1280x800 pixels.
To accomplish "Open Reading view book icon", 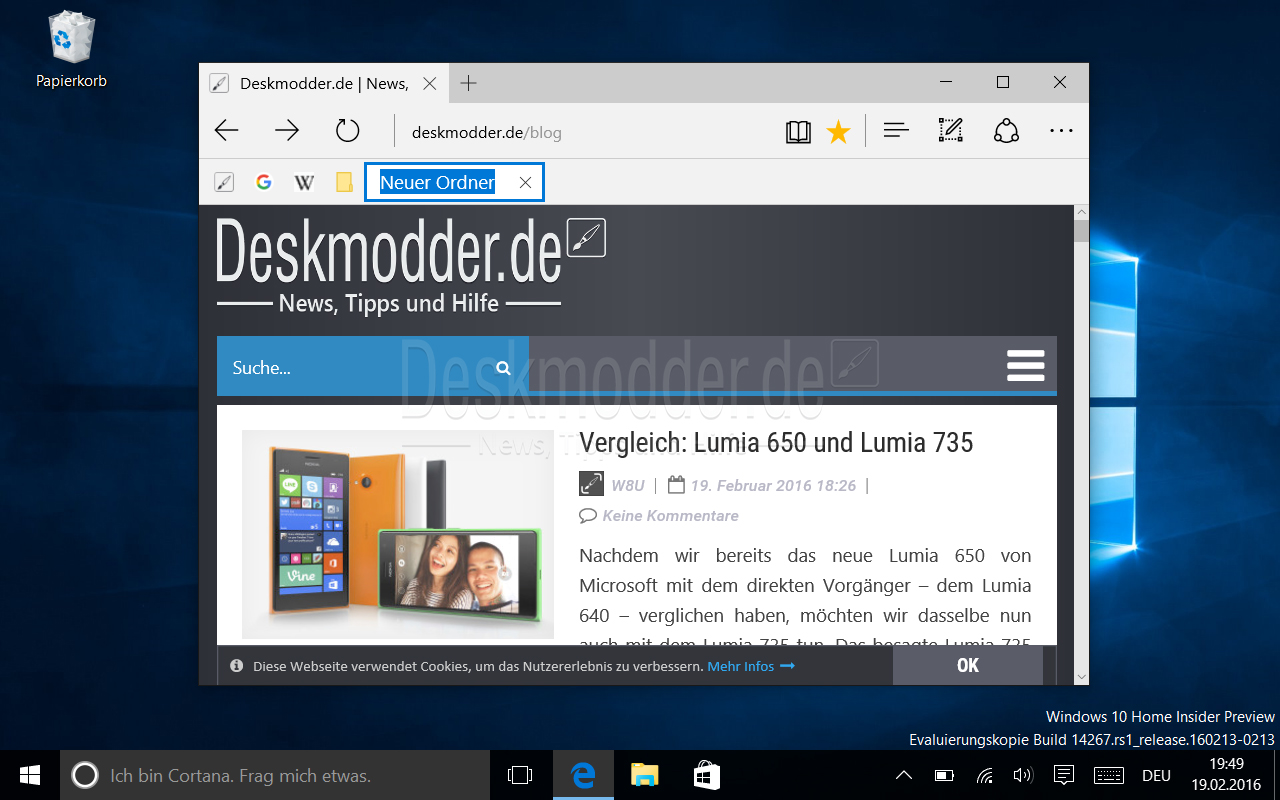I will click(798, 131).
